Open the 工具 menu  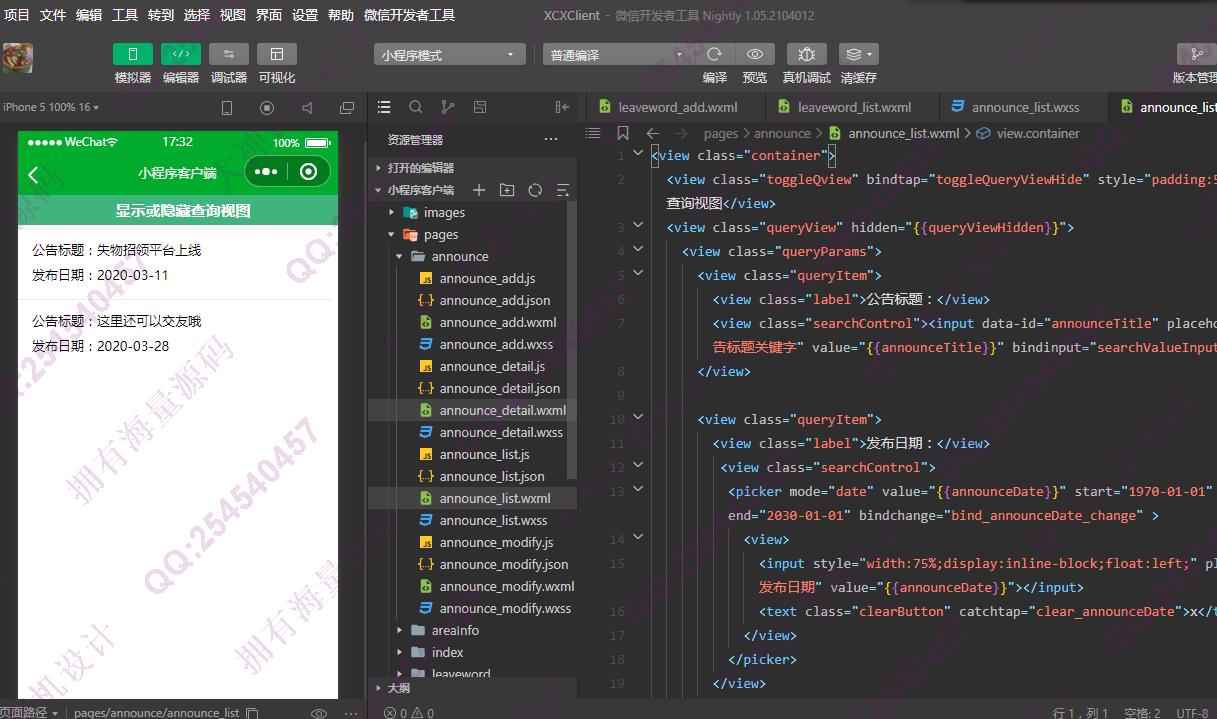(125, 15)
